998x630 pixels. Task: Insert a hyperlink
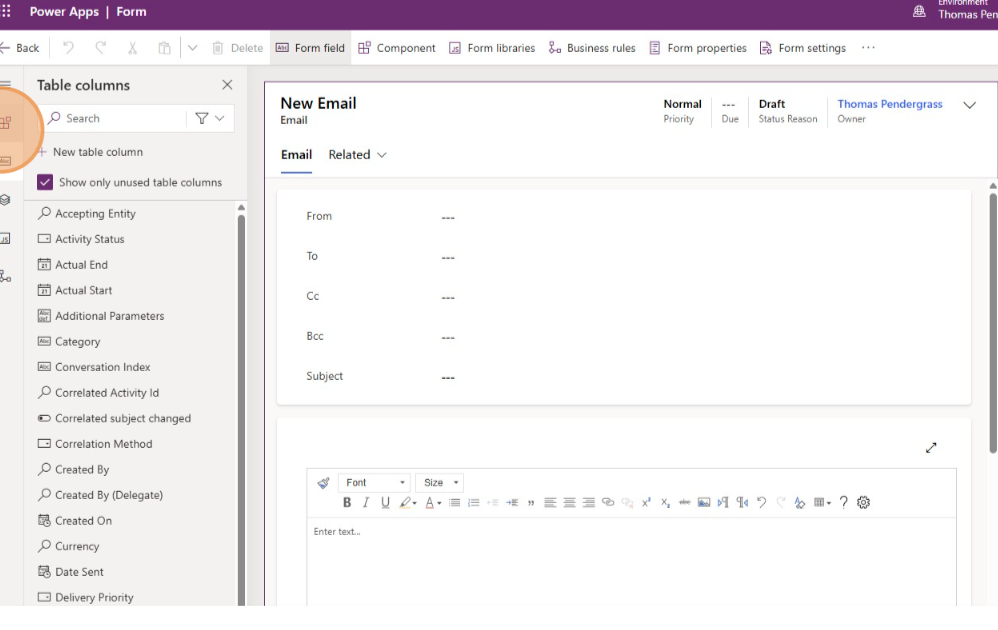(608, 502)
